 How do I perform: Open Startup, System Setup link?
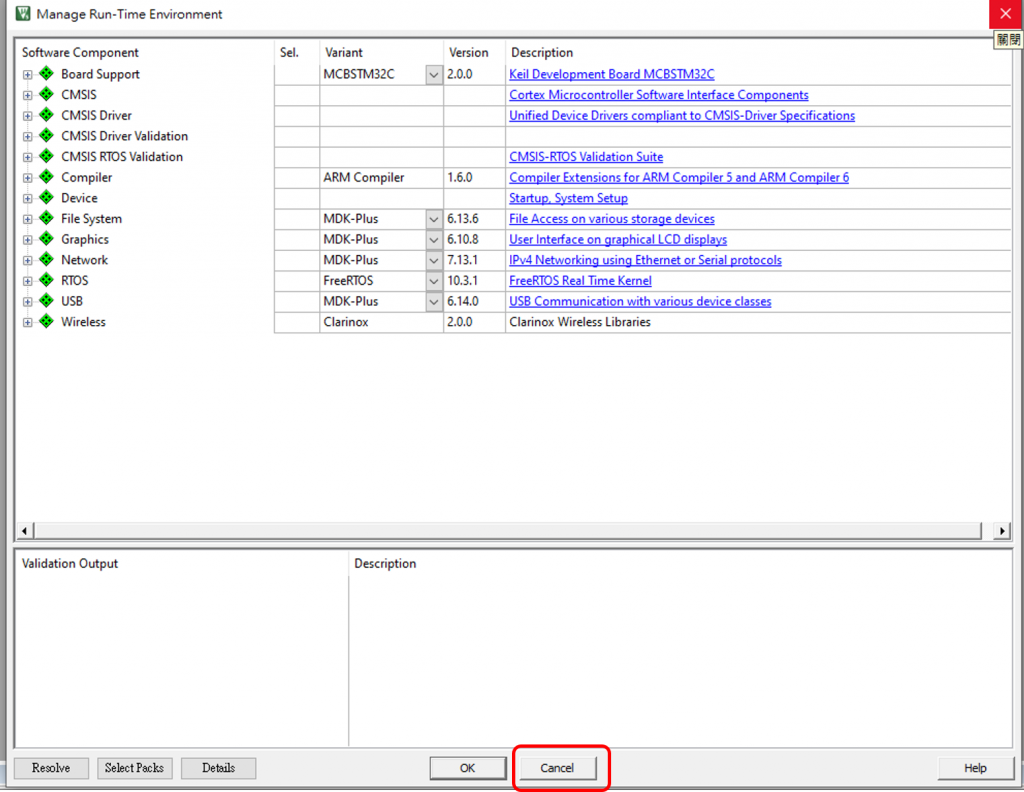[568, 198]
